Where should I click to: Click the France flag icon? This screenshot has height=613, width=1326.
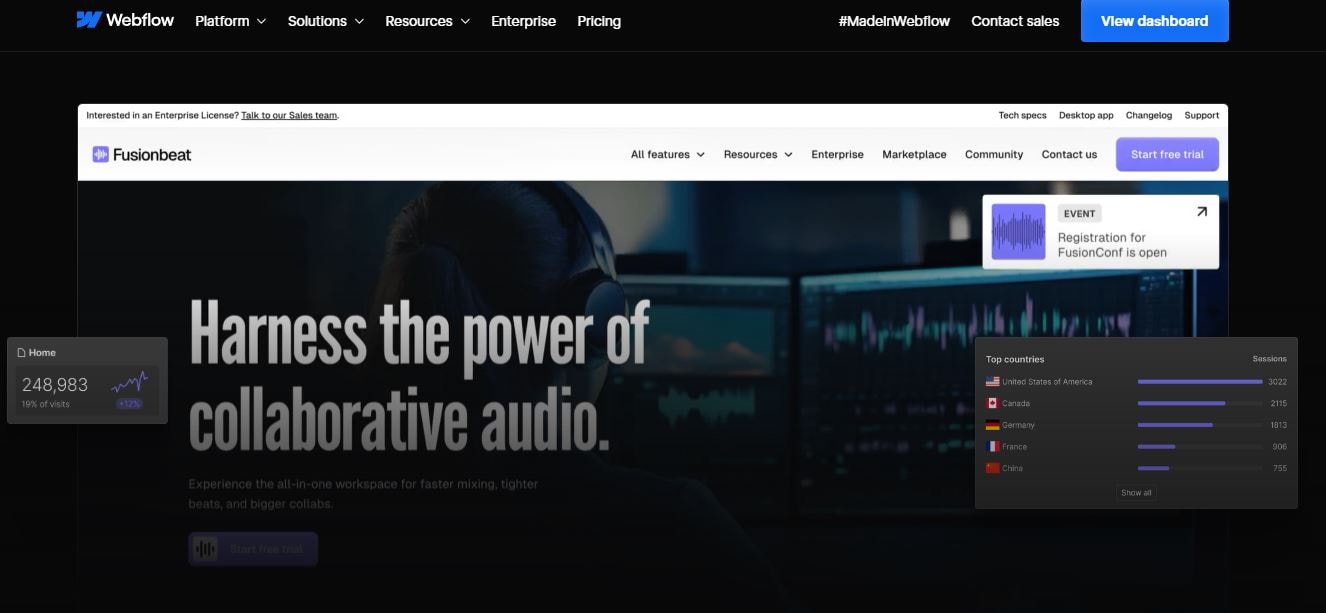point(992,447)
